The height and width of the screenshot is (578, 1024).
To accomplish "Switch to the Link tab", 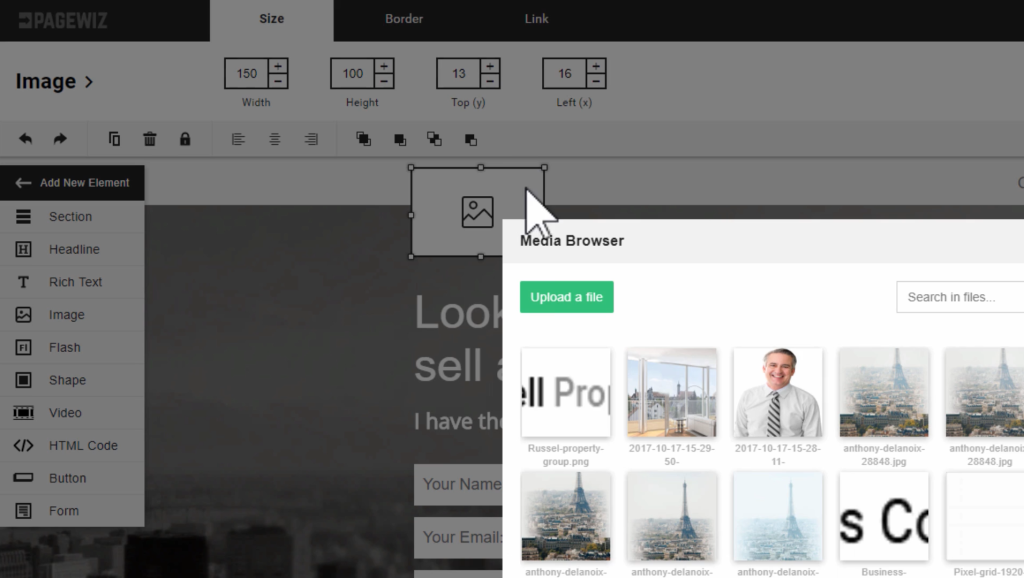I will point(536,19).
